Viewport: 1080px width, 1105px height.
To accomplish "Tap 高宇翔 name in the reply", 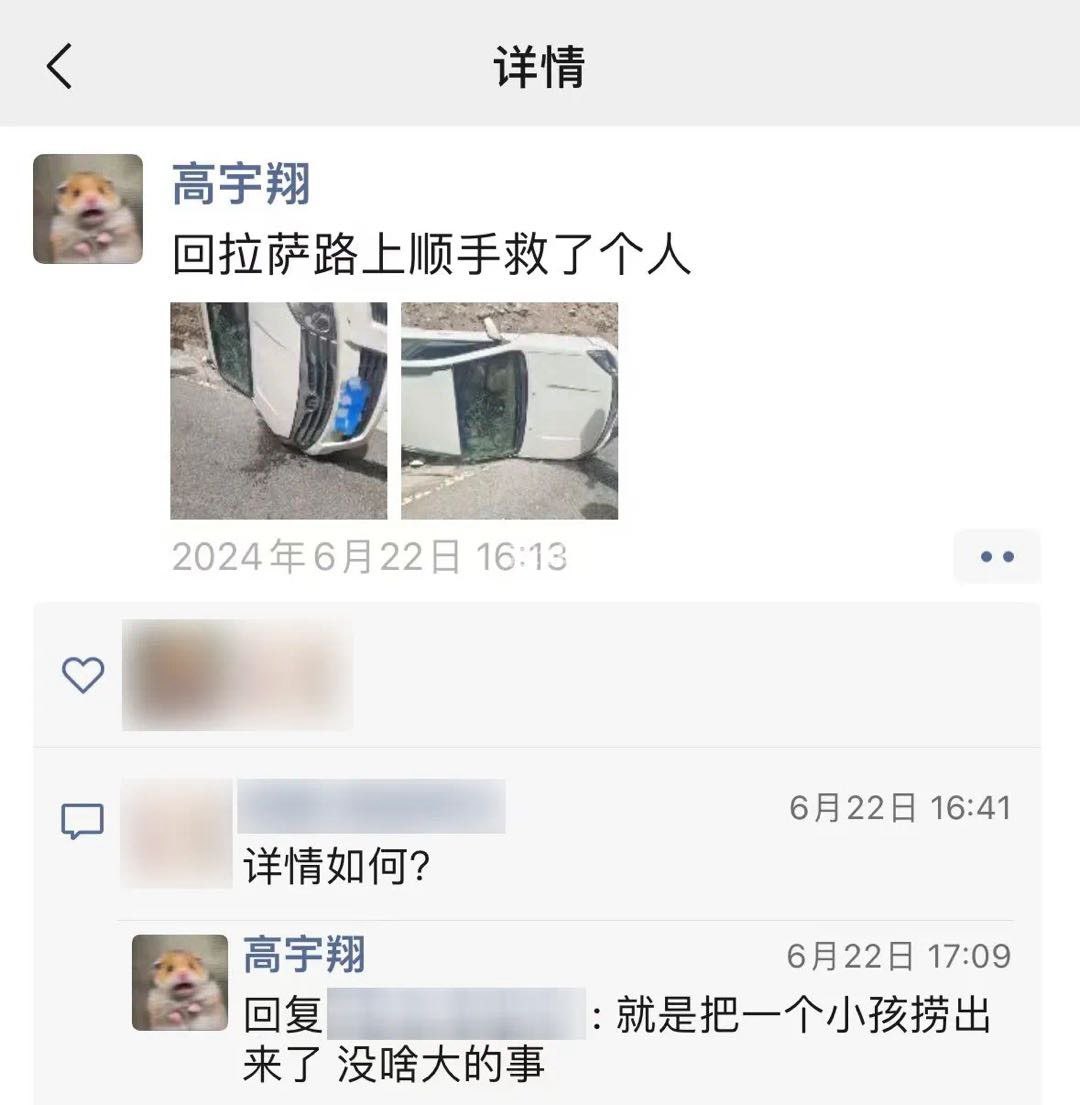I will click(x=304, y=954).
